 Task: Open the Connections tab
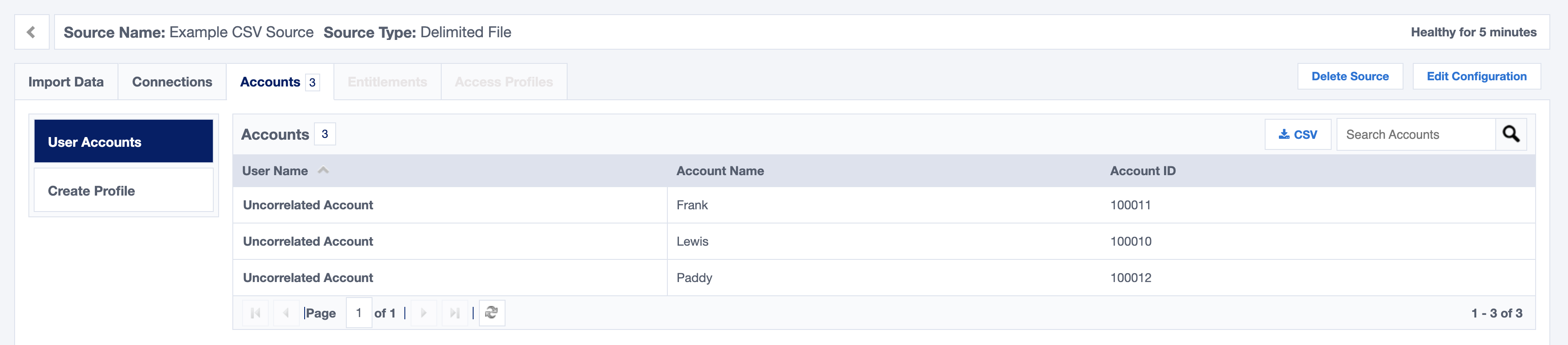click(x=172, y=82)
